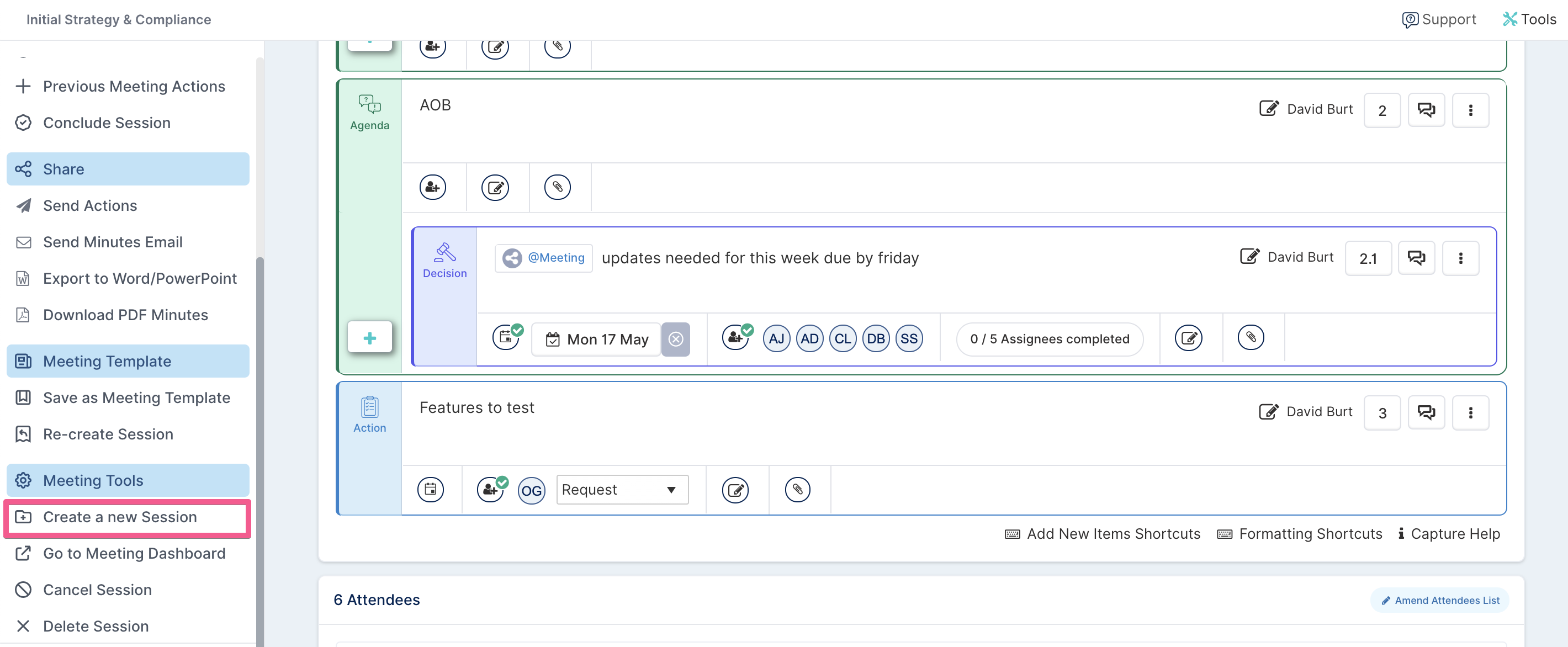Open more options for AOB item
Screen dimensions: 1568x647
(x=1471, y=110)
